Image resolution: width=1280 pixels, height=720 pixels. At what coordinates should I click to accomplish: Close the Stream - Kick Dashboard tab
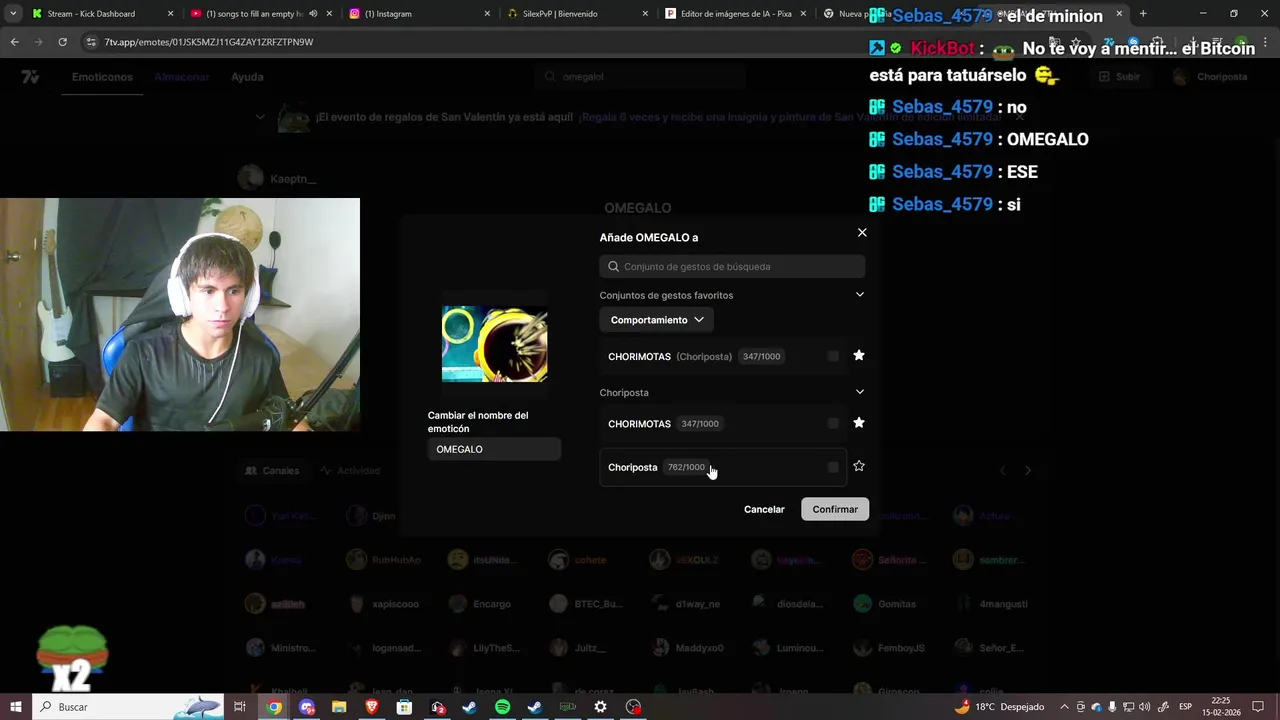pos(170,14)
